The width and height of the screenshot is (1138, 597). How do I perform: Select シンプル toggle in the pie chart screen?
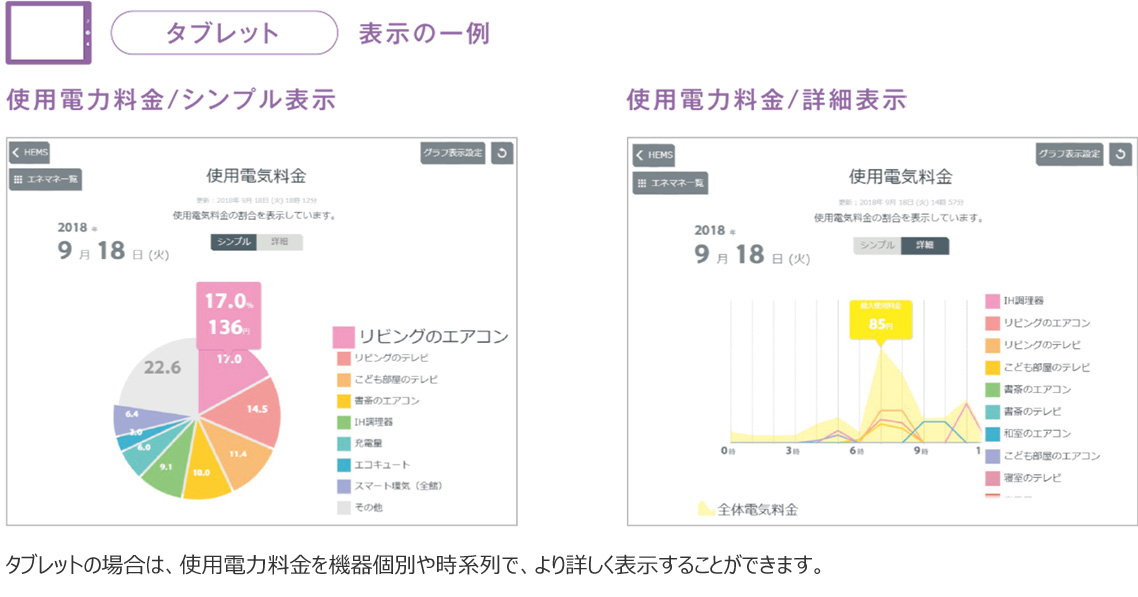(x=234, y=242)
